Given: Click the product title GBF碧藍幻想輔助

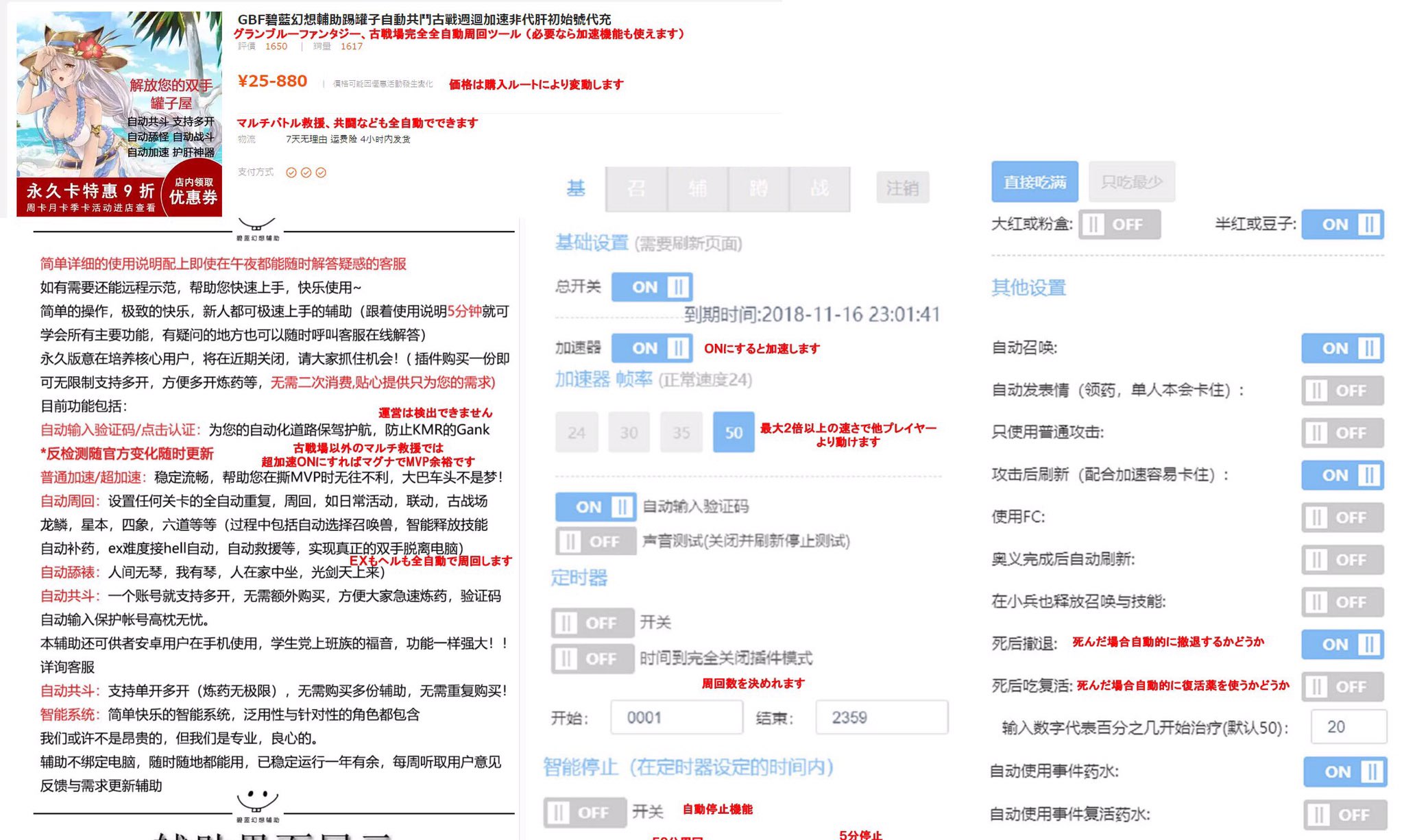Looking at the screenshot, I should 424,19.
